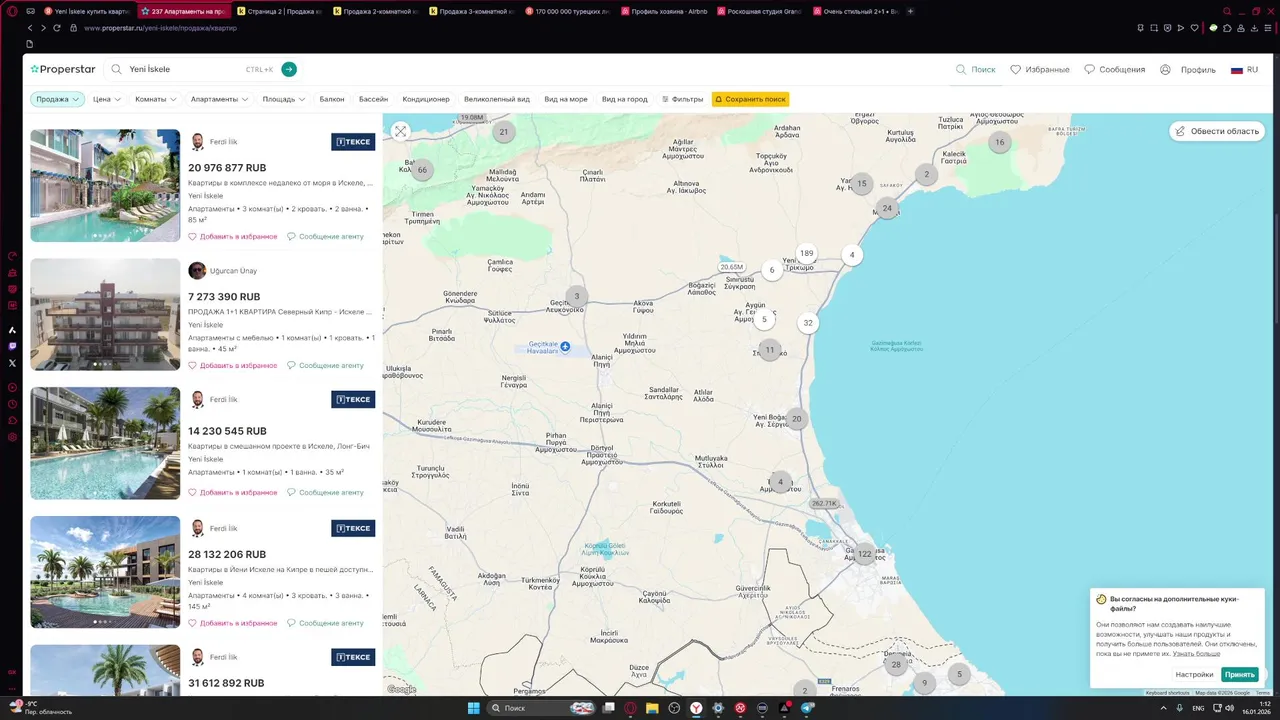Open the Фильтры filters button
Viewport: 1280px width, 720px height.
pyautogui.click(x=683, y=99)
